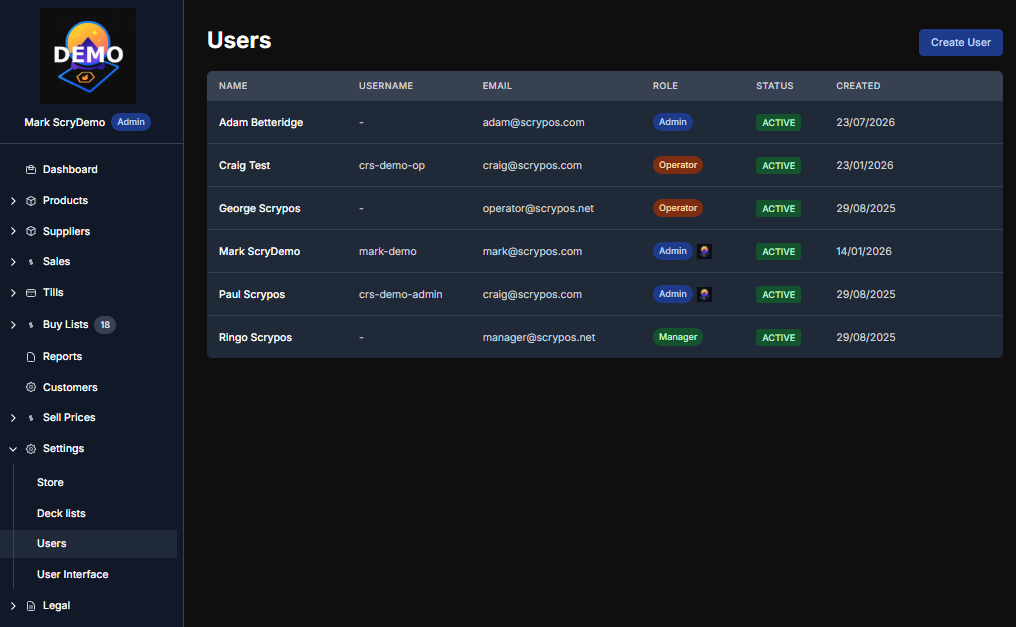1016x627 pixels.
Task: Expand the Tills menu chevron
Action: 13,293
